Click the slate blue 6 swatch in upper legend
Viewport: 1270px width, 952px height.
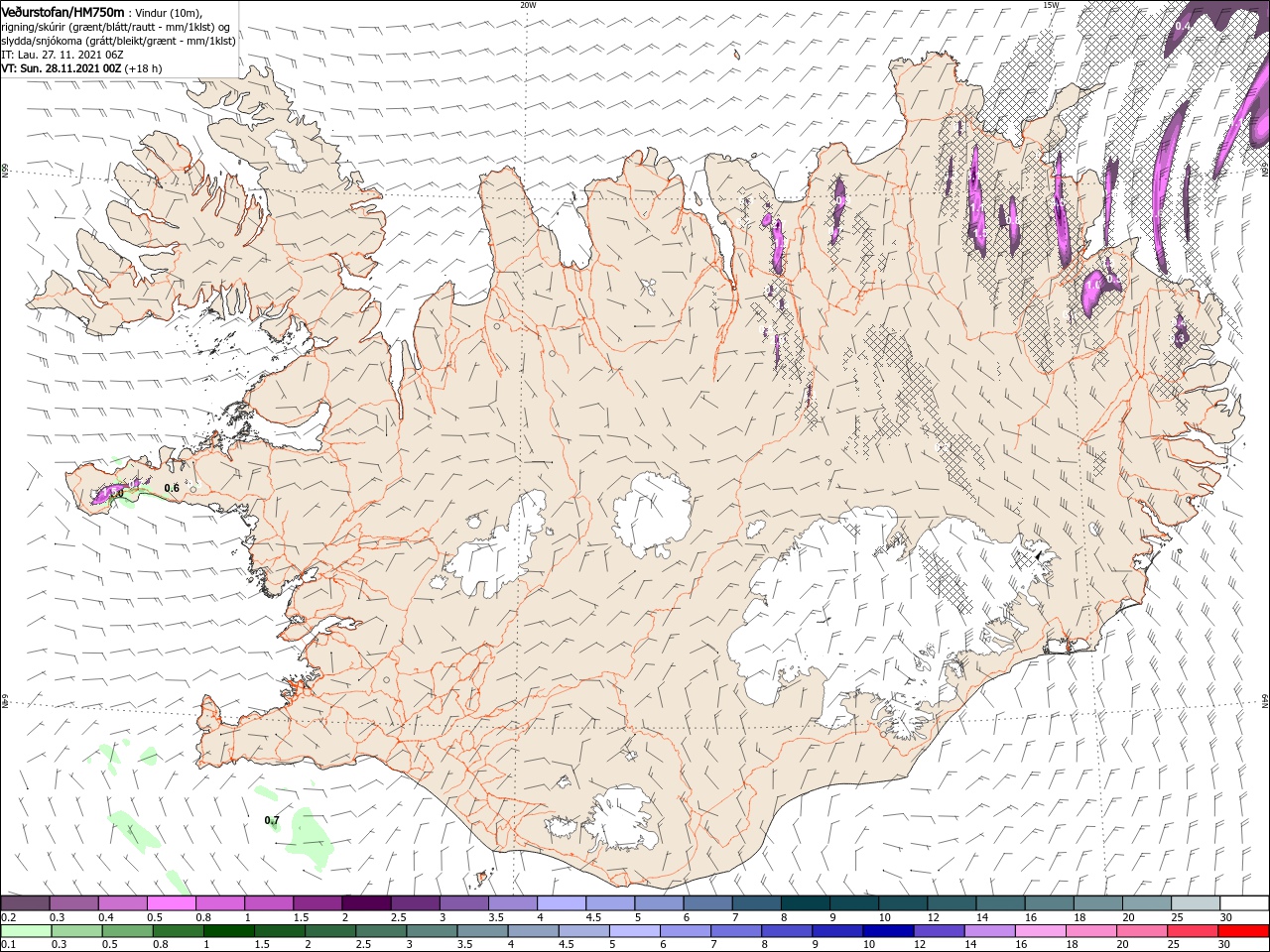(x=708, y=903)
